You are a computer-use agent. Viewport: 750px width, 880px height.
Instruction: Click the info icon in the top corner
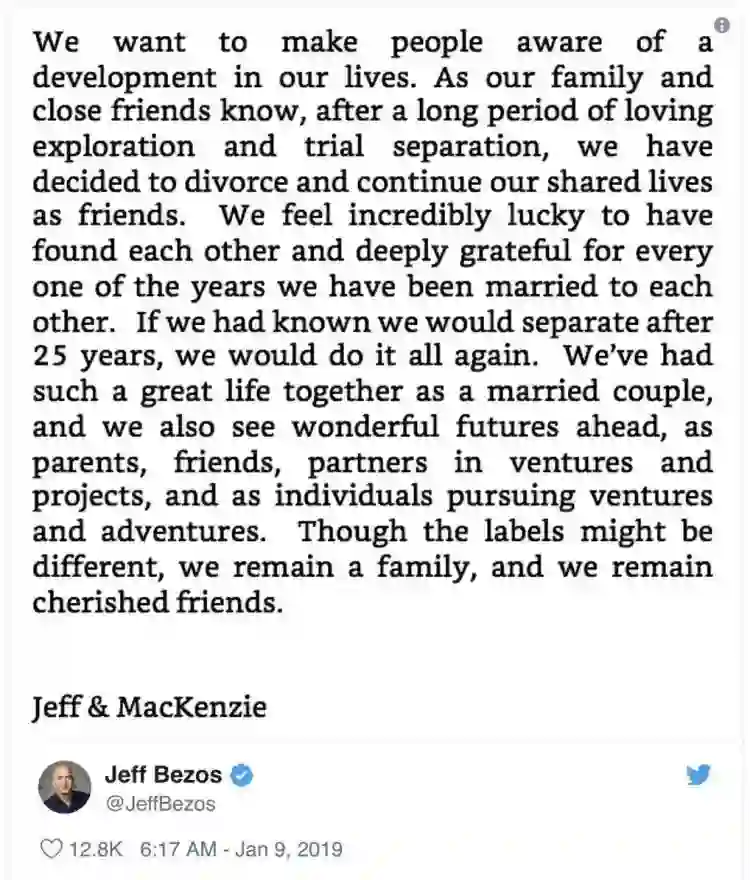[722, 24]
